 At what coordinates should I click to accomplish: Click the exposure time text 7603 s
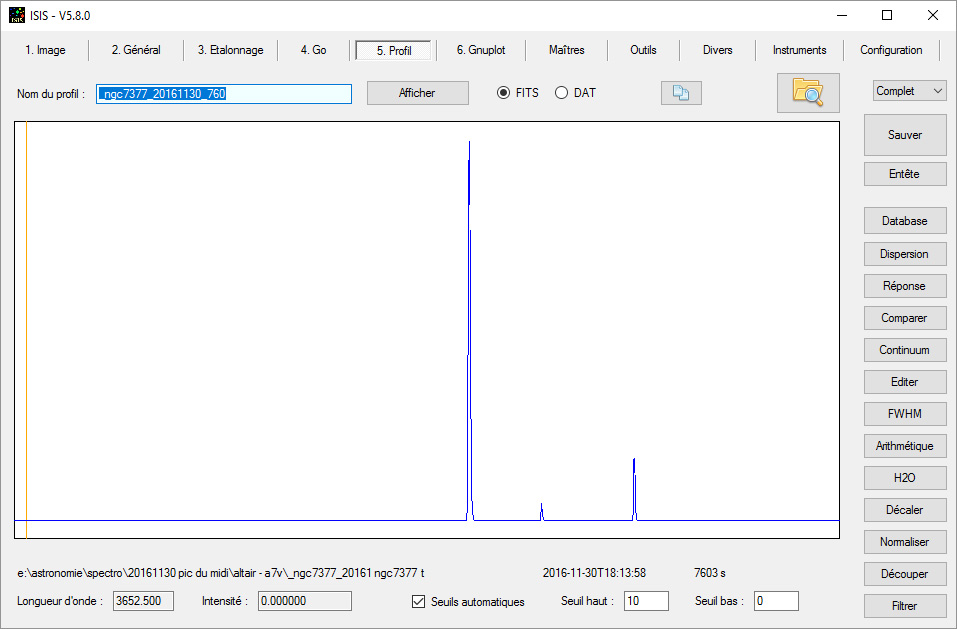pos(710,573)
